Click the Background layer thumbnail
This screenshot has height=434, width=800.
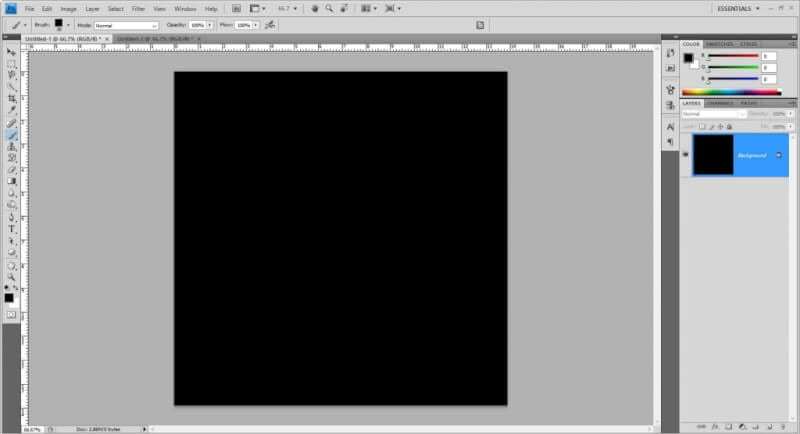tap(713, 155)
